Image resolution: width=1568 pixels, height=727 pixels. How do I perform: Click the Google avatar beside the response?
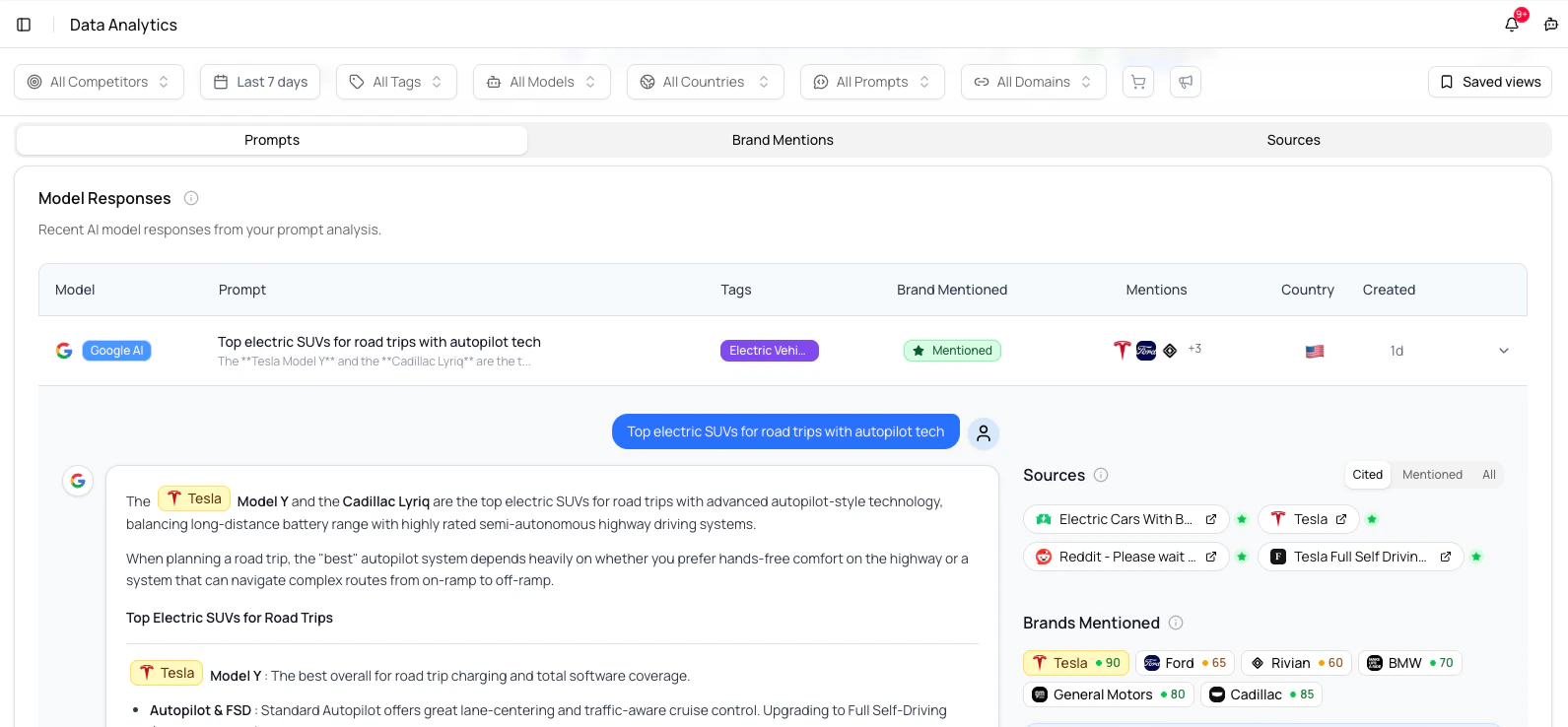[78, 481]
